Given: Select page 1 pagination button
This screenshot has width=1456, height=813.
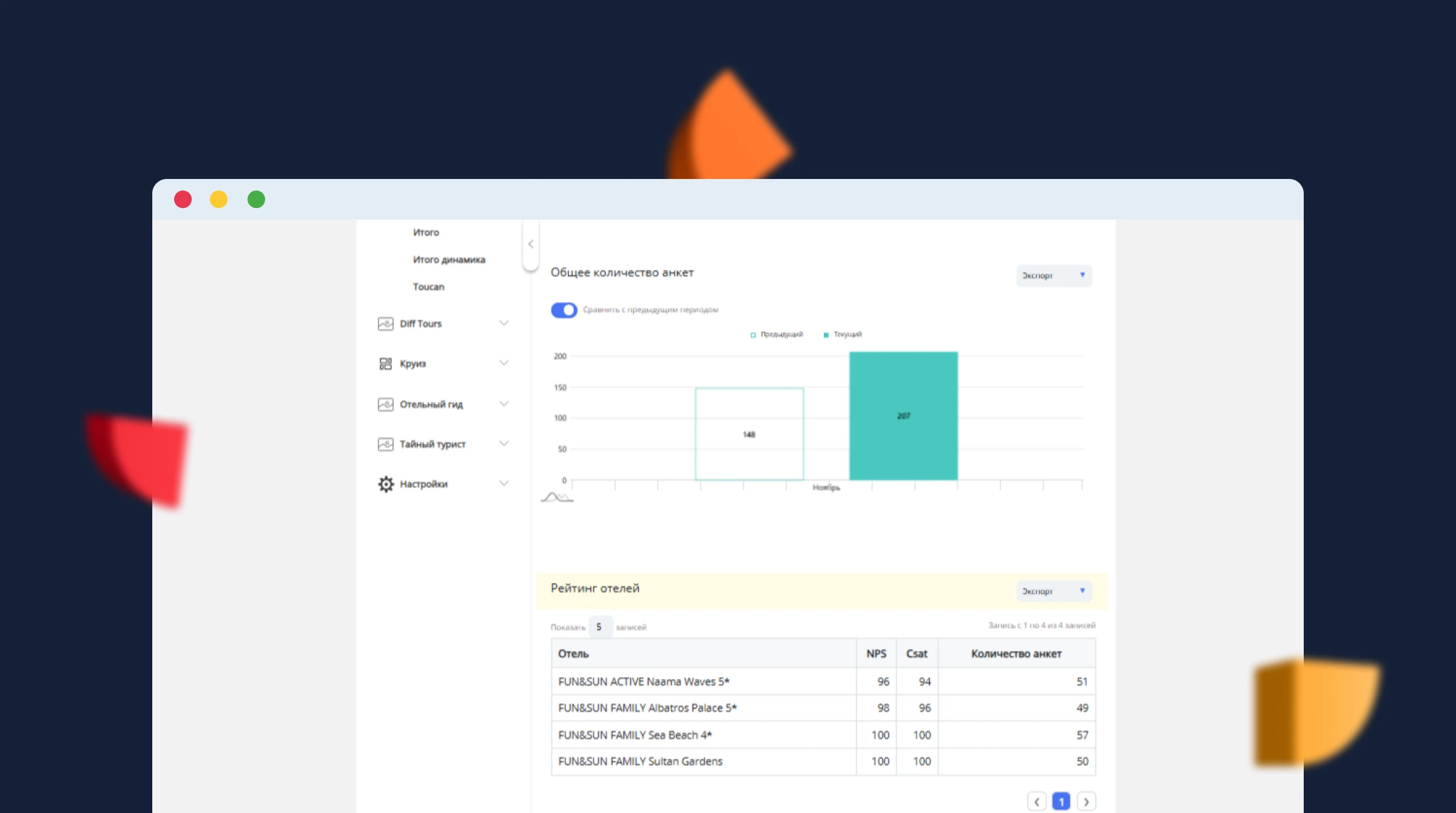Looking at the screenshot, I should (x=1061, y=801).
